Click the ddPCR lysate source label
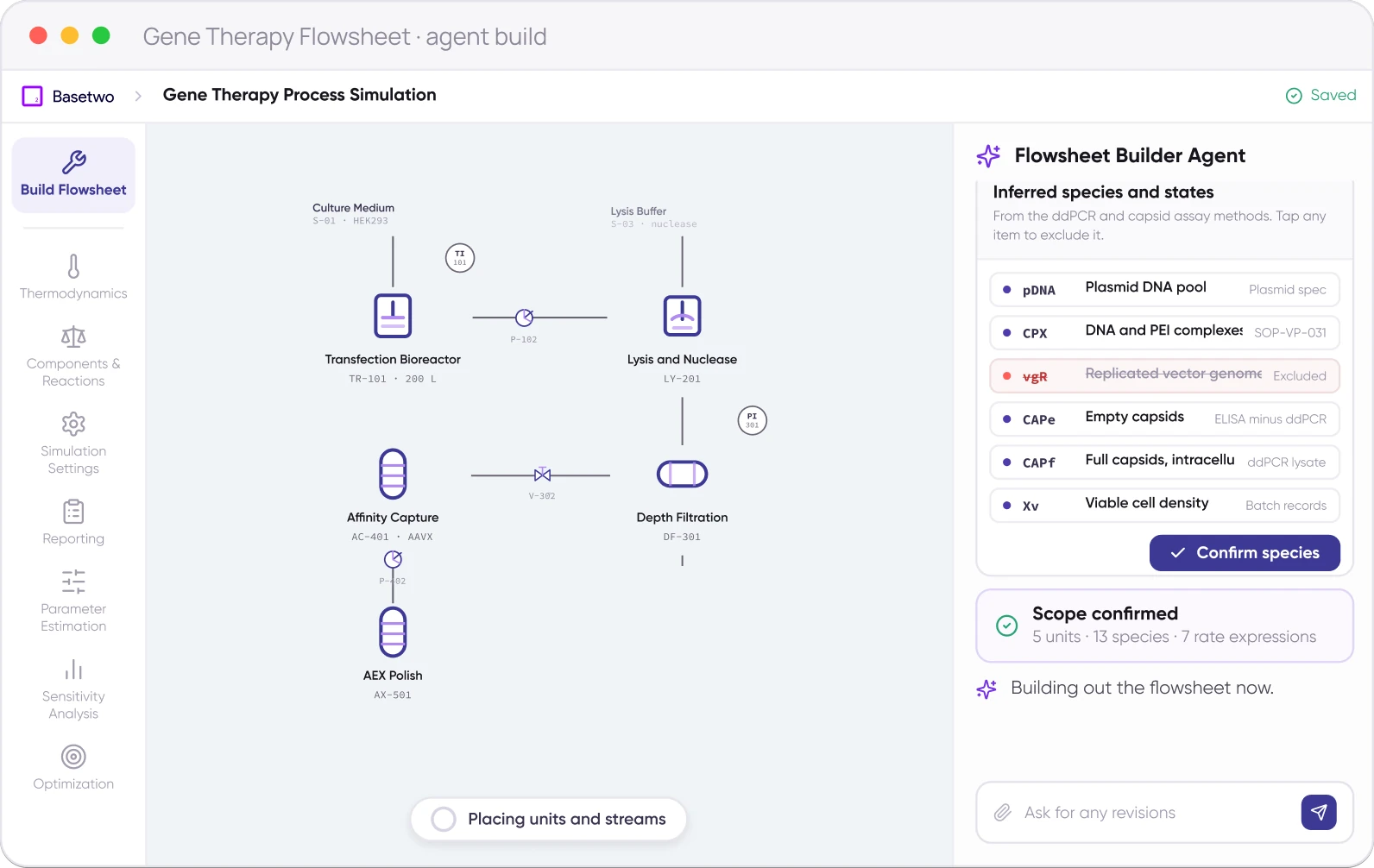The height and width of the screenshot is (868, 1374). [x=1286, y=462]
